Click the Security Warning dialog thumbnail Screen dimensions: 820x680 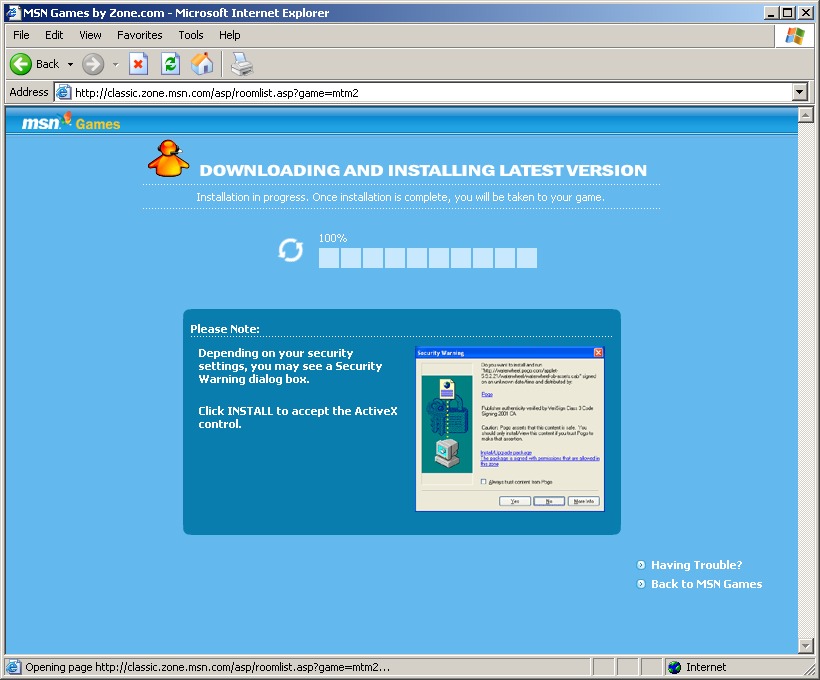[x=510, y=428]
